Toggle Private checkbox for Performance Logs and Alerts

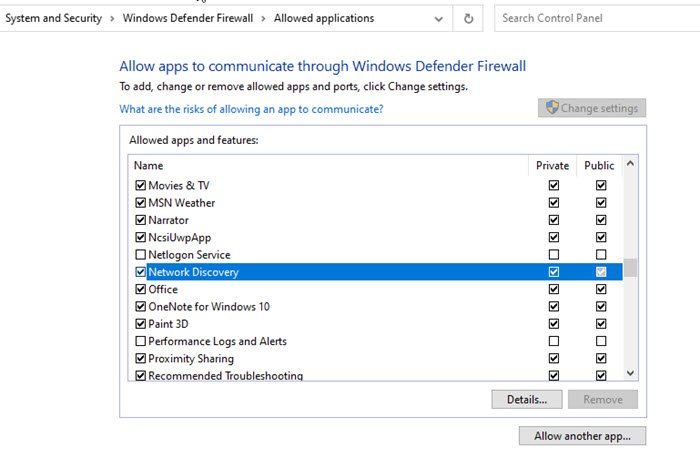pos(554,341)
